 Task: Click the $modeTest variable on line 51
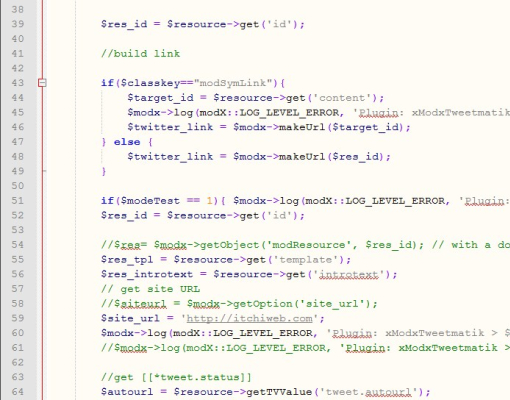point(150,201)
